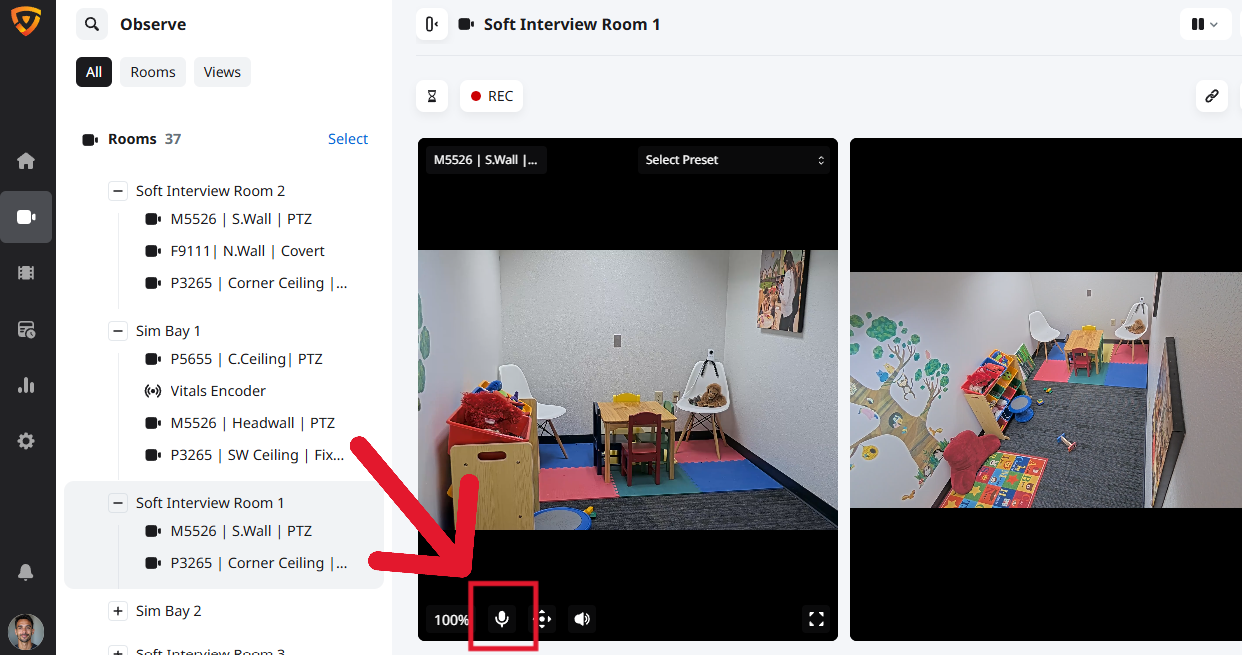Open the hourglass timer icon
This screenshot has width=1242, height=655.
(432, 96)
